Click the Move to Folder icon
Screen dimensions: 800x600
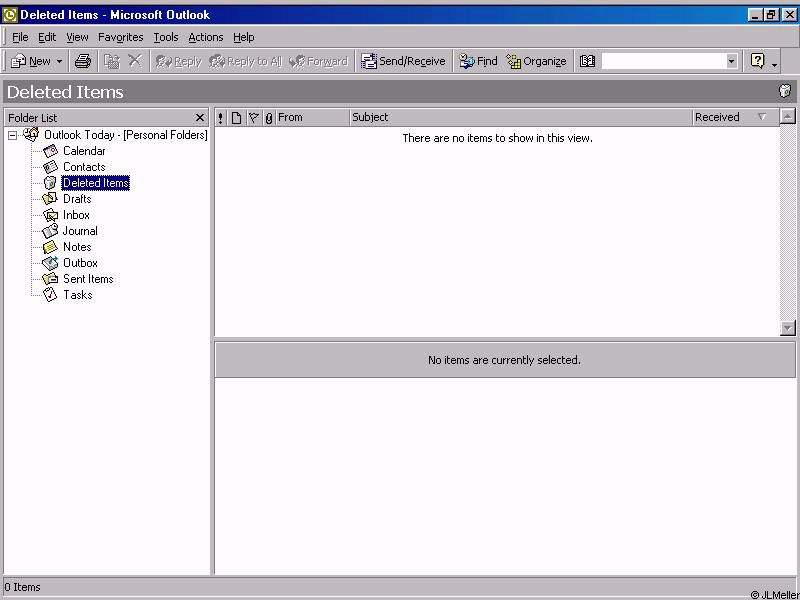(112, 61)
